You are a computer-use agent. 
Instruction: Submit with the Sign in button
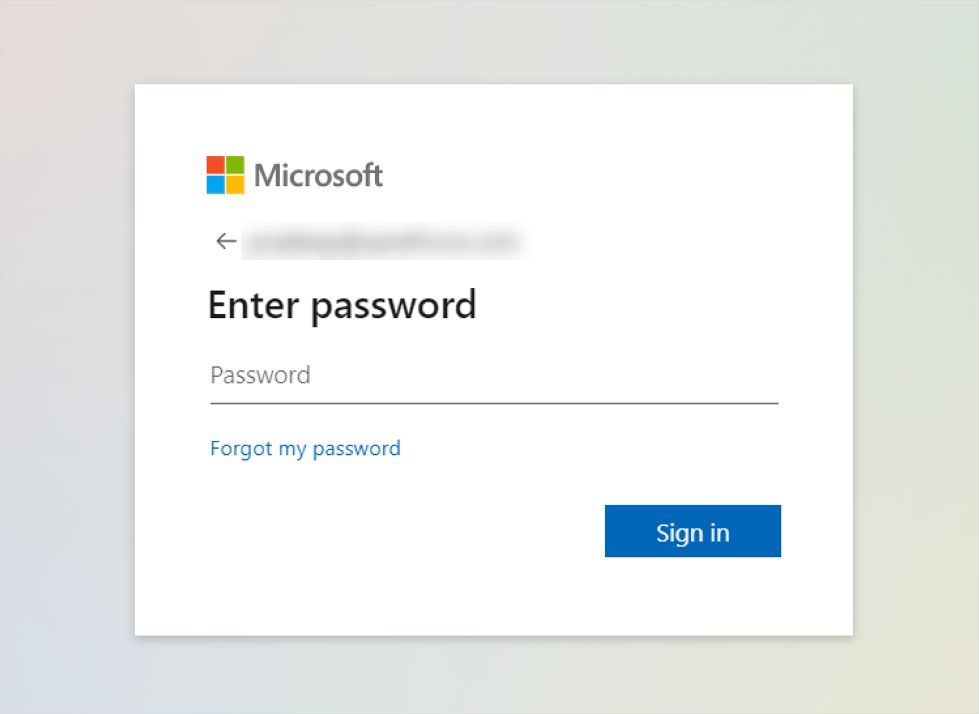pyautogui.click(x=692, y=531)
